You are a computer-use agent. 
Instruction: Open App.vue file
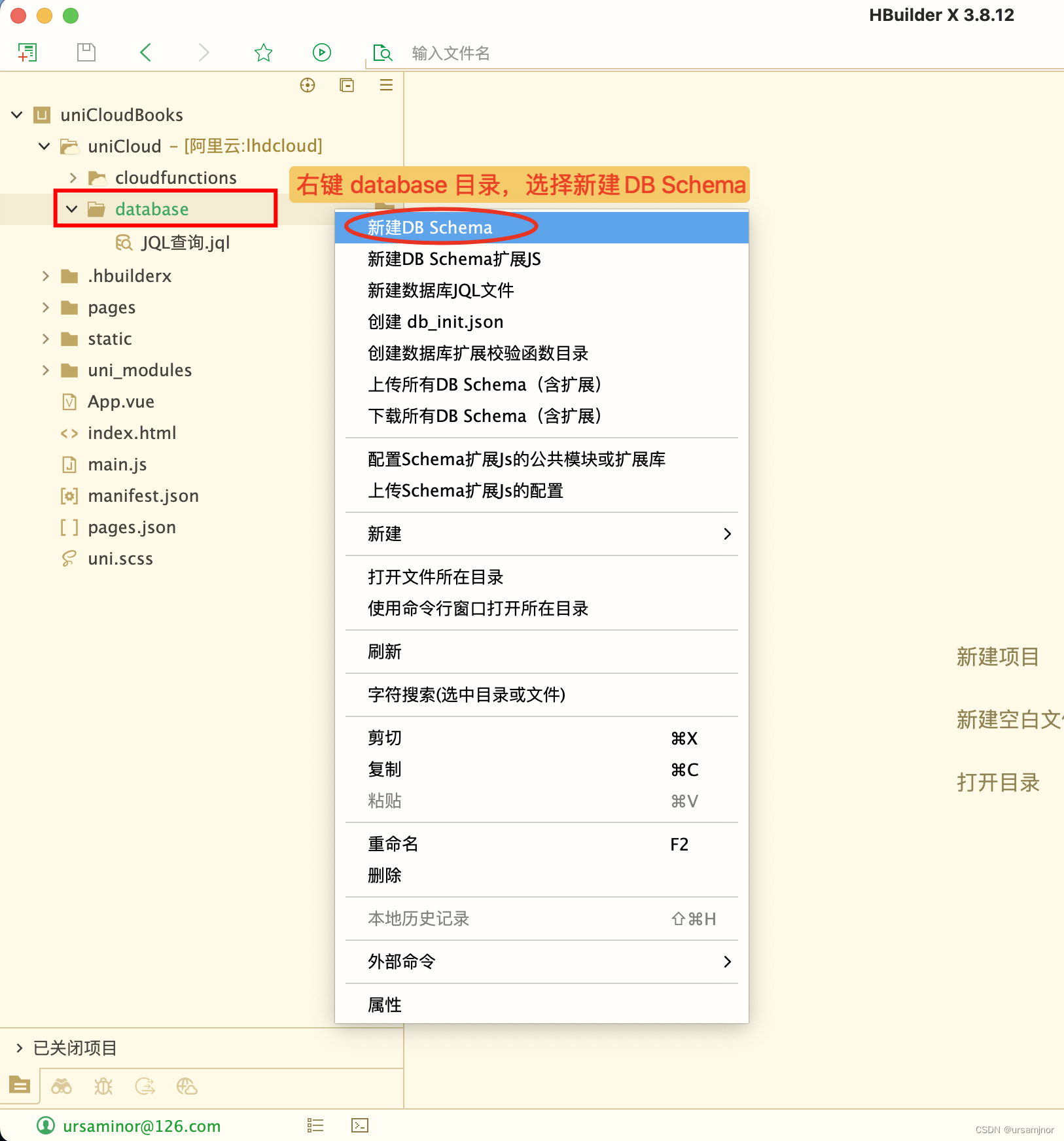pos(121,402)
